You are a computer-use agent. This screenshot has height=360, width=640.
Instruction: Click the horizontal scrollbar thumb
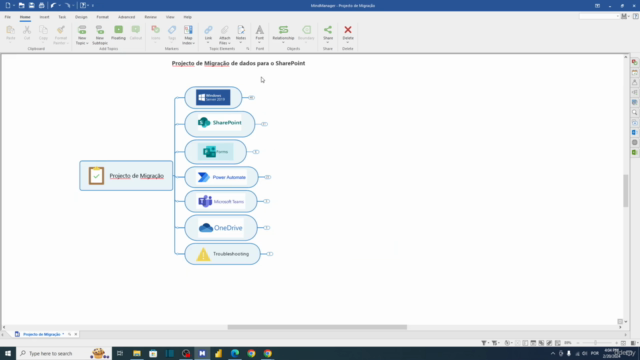click(317, 327)
